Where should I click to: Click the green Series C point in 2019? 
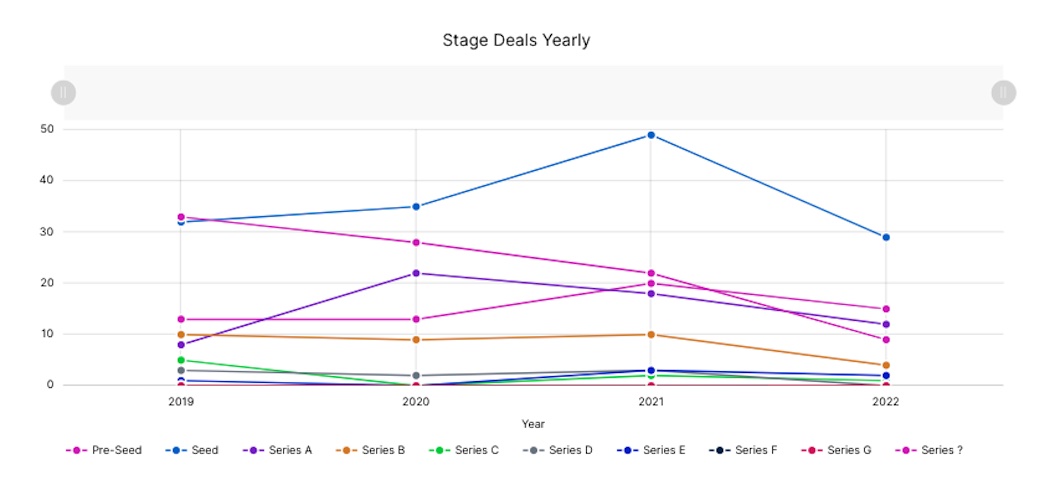pos(181,360)
